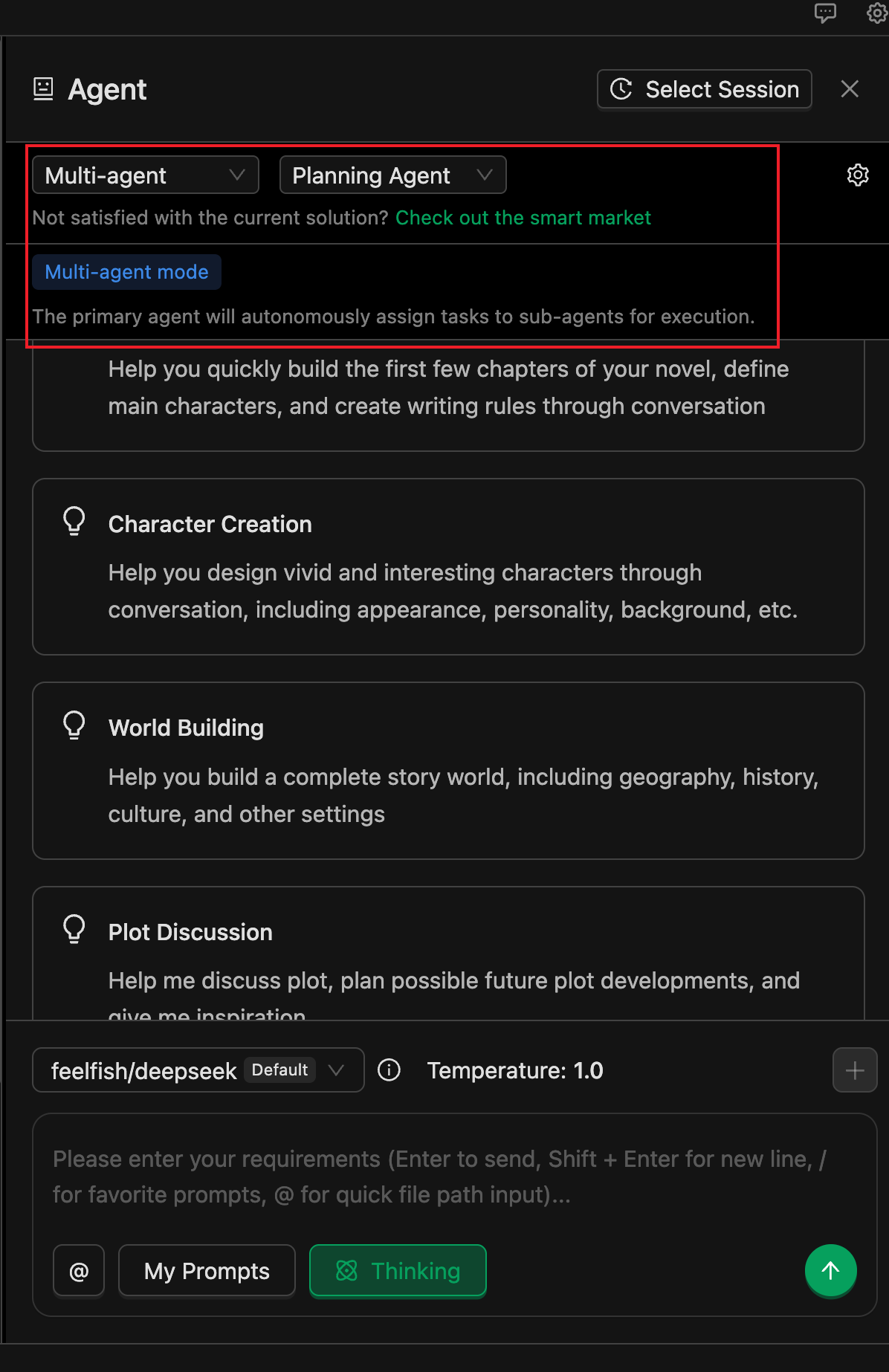This screenshot has height=1372, width=889.
Task: Expand the feelfish/deepseek model selector
Action: (x=198, y=1070)
